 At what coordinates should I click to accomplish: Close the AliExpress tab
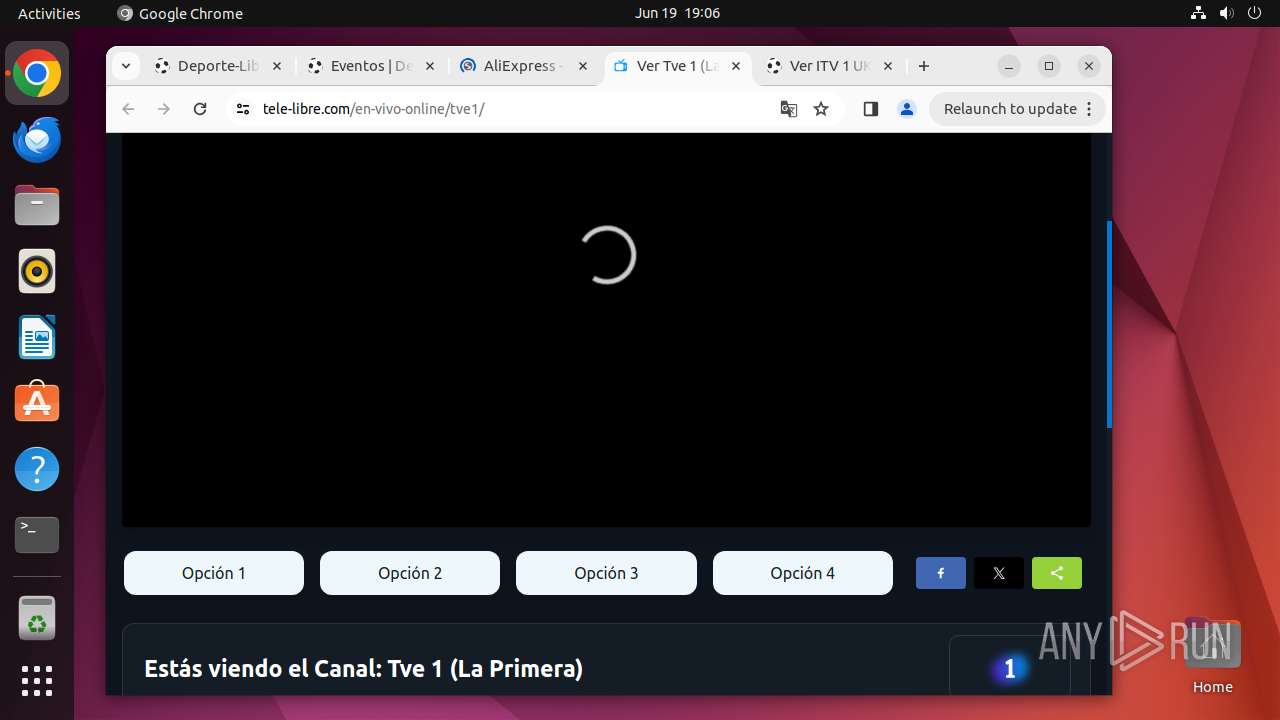coord(583,66)
